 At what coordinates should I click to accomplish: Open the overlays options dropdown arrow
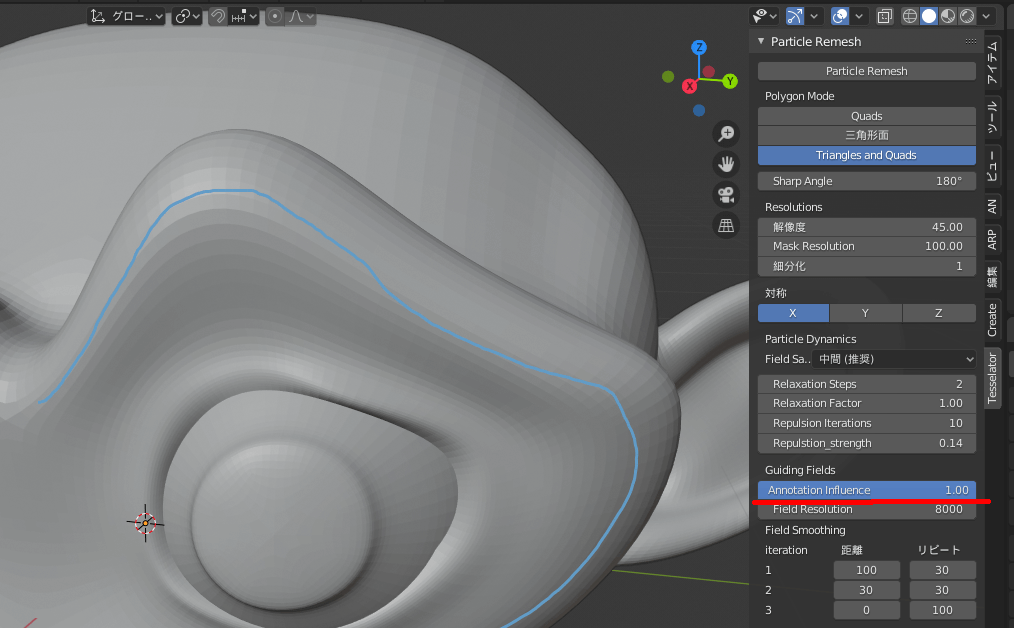pyautogui.click(x=859, y=16)
